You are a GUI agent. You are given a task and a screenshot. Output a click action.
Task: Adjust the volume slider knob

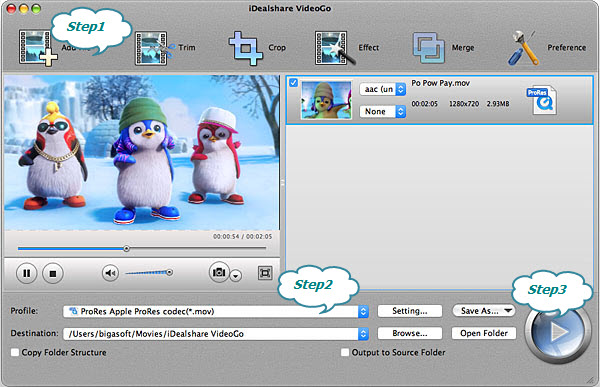[x=169, y=272]
